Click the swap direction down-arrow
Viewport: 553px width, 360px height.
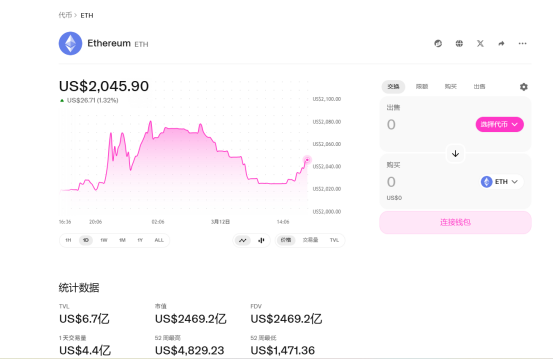click(x=455, y=154)
